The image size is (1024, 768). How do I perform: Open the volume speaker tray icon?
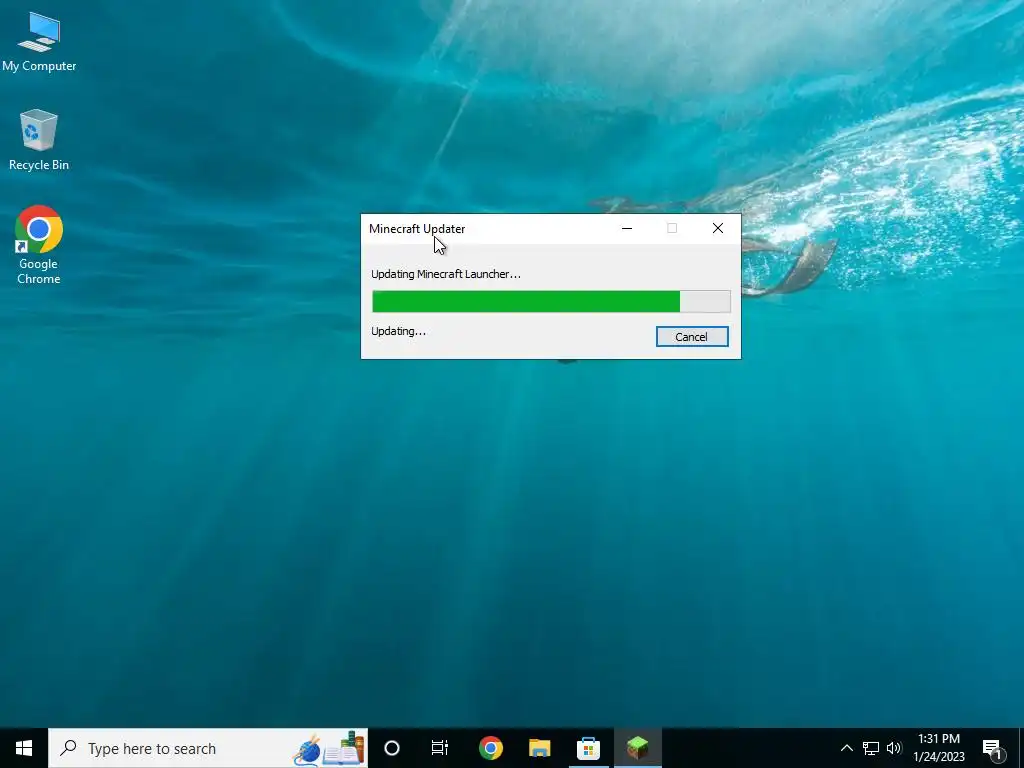coord(894,748)
